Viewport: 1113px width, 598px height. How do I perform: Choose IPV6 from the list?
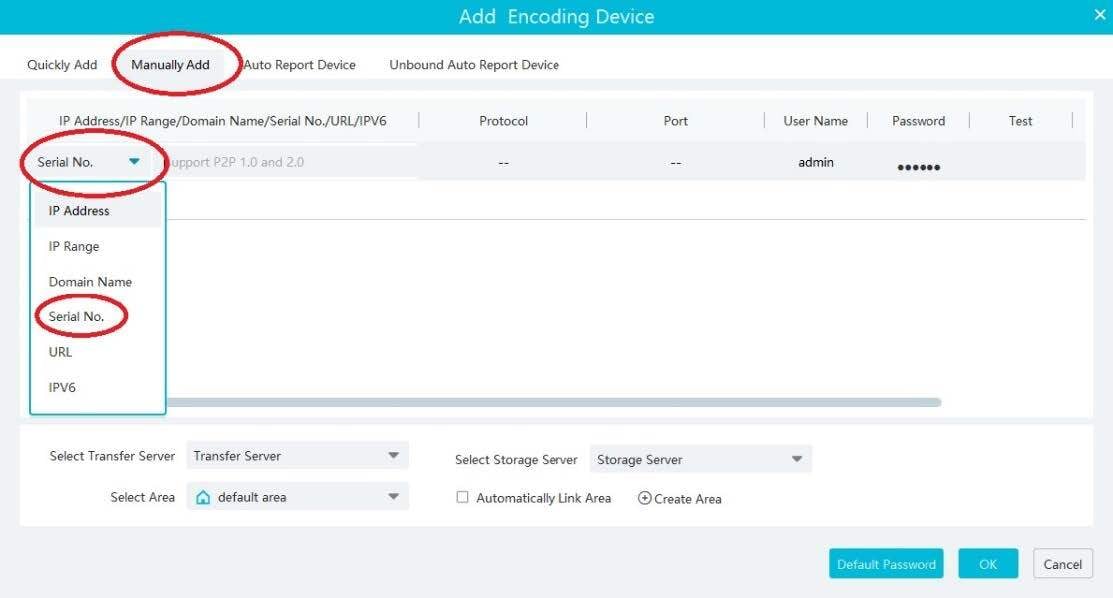pos(98,388)
